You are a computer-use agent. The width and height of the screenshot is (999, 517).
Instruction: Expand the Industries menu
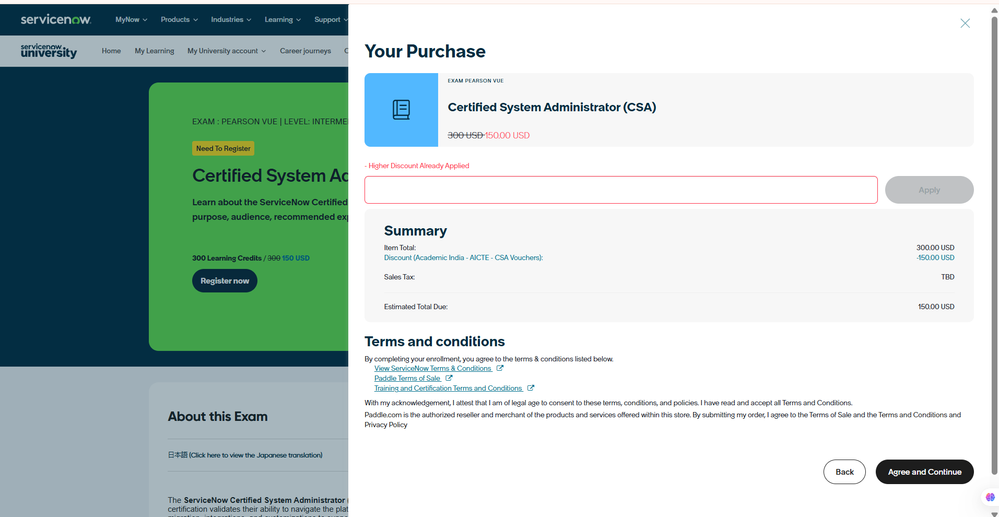(231, 20)
